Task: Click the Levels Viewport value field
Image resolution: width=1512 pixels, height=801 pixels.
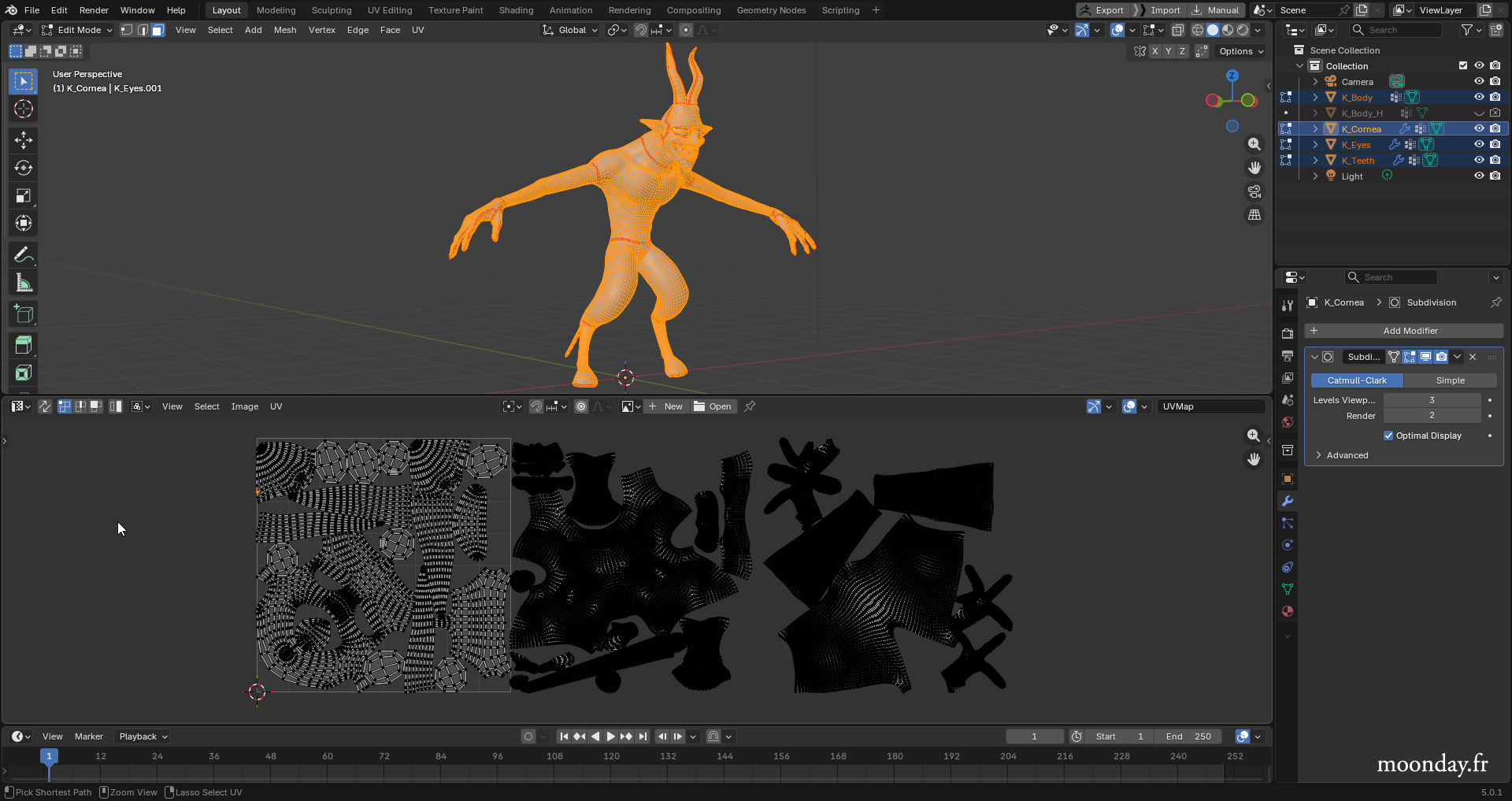Action: click(x=1432, y=400)
